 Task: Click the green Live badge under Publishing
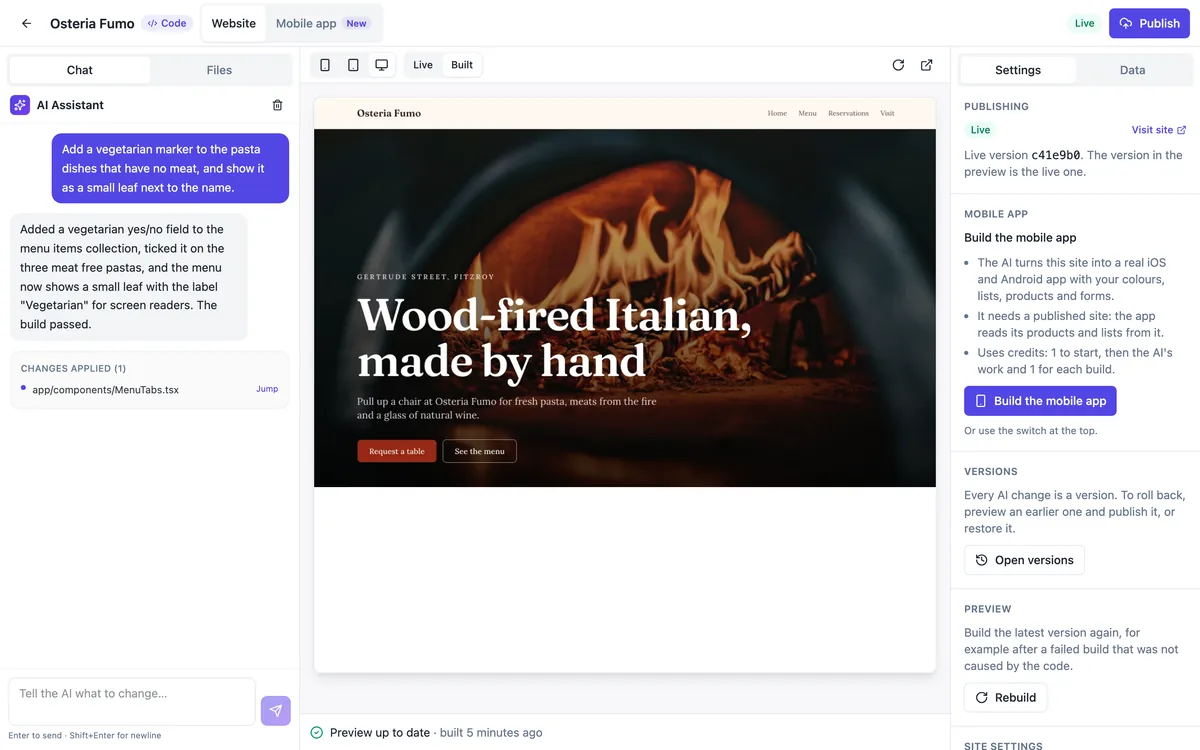click(x=980, y=130)
